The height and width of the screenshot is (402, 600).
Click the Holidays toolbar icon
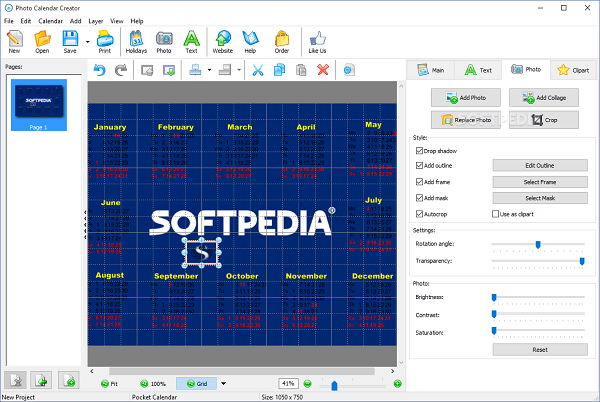[x=136, y=41]
